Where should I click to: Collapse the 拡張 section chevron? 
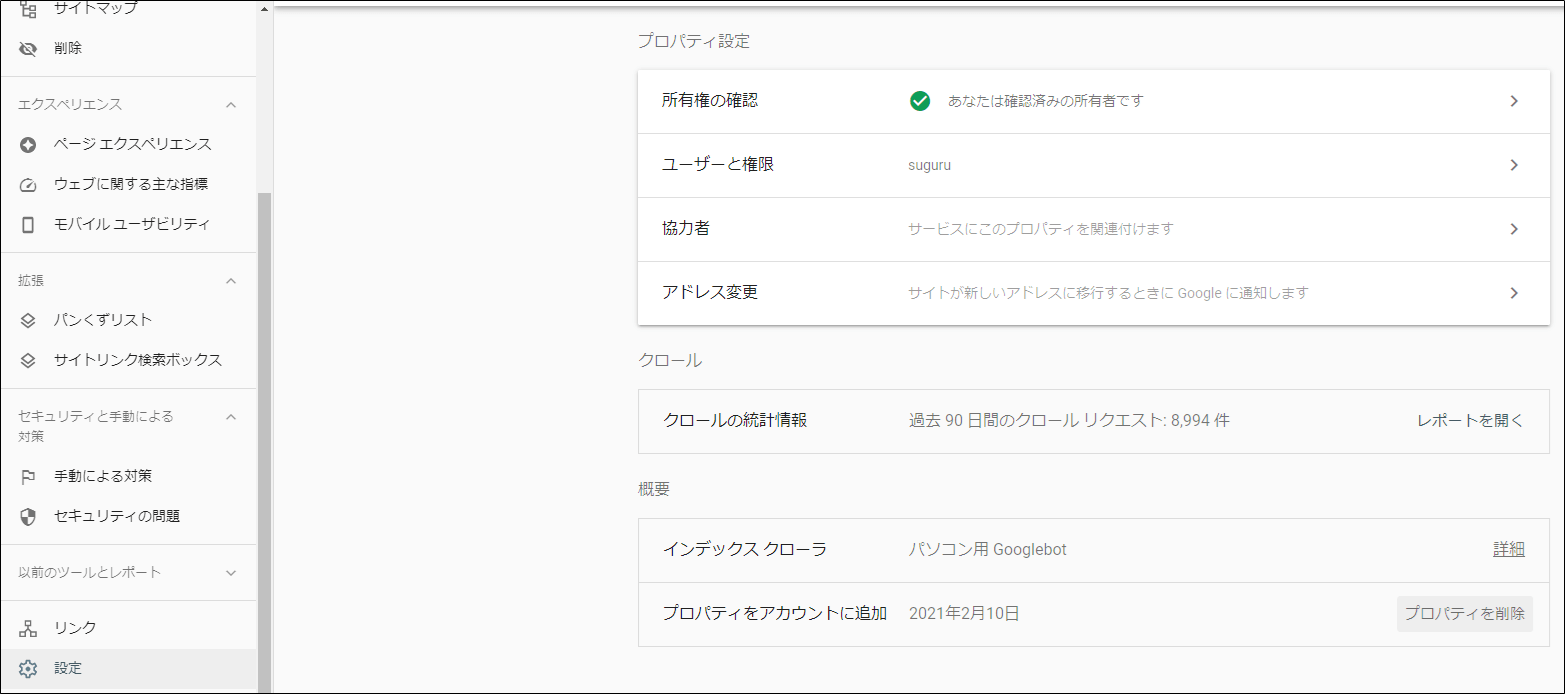pyautogui.click(x=231, y=280)
